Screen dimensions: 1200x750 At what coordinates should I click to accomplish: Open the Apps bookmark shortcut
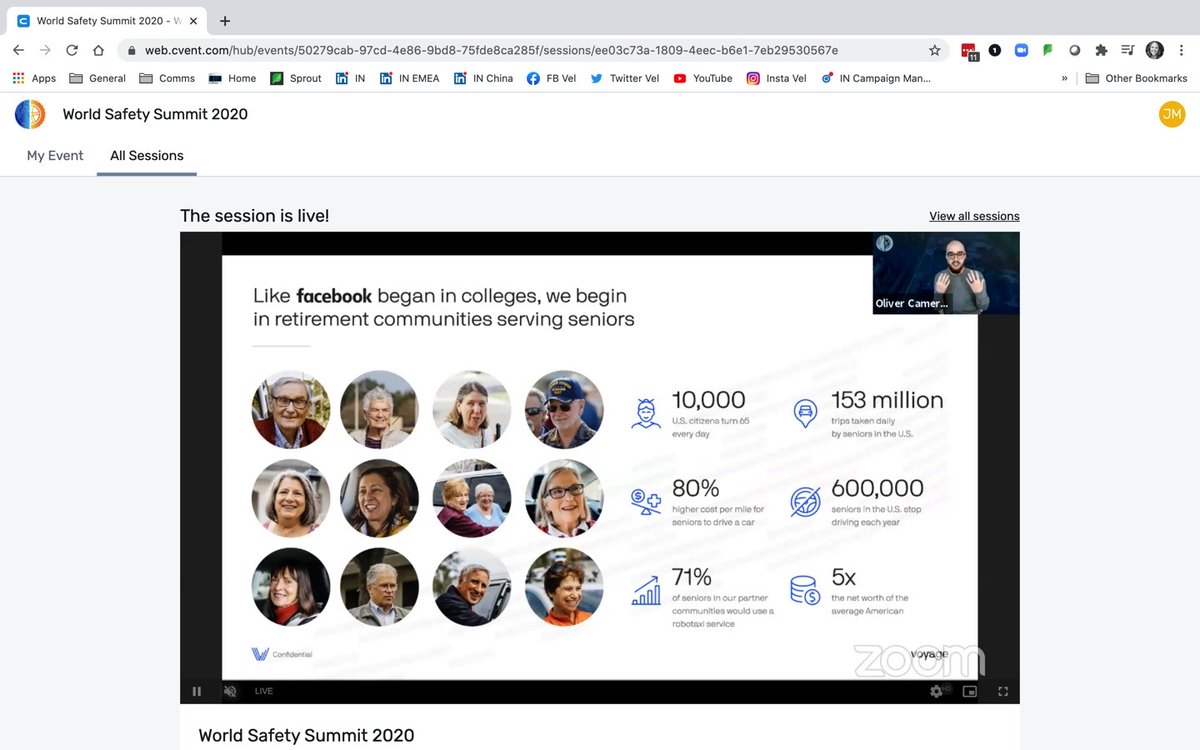34,78
